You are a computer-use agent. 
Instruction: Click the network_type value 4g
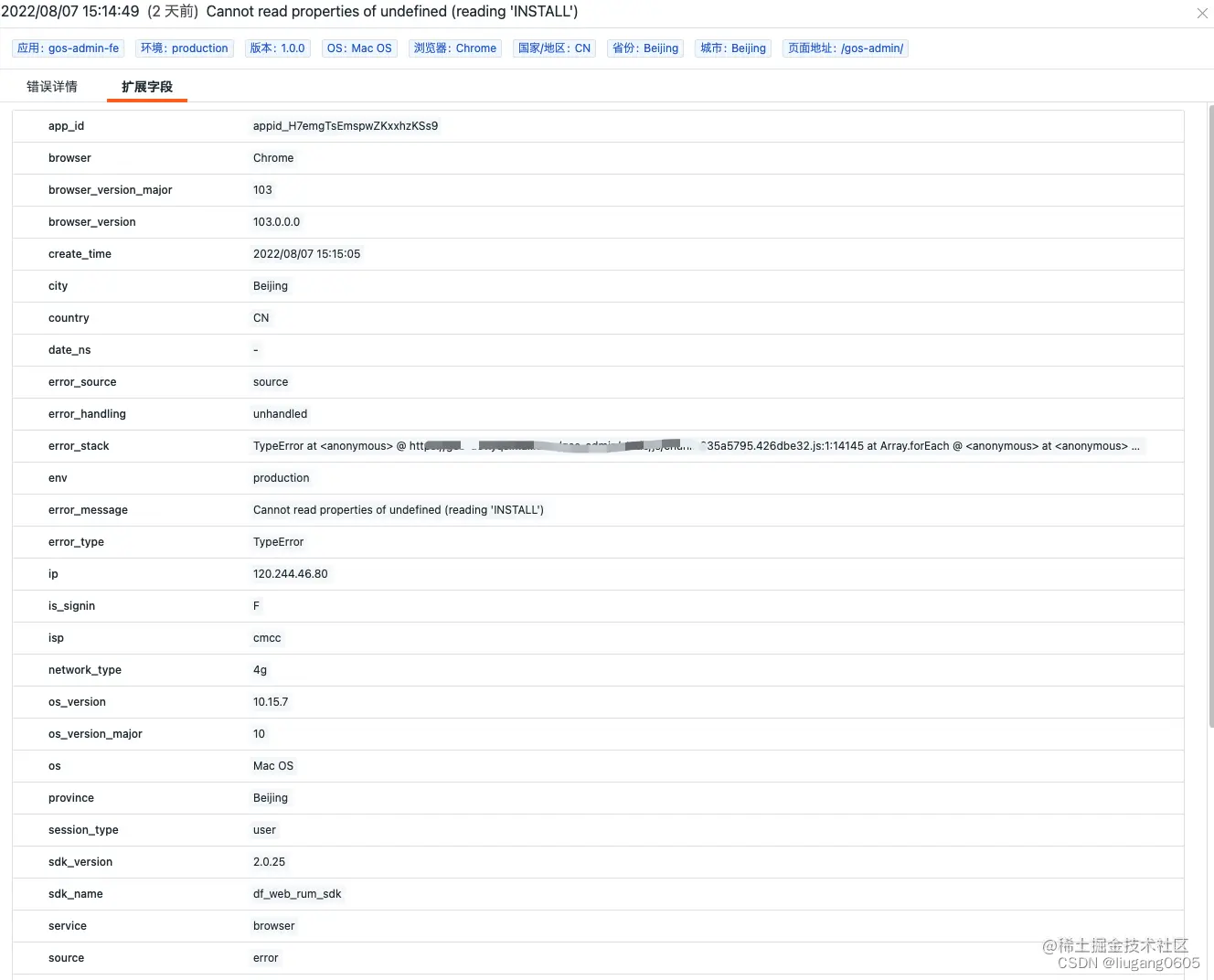[261, 670]
